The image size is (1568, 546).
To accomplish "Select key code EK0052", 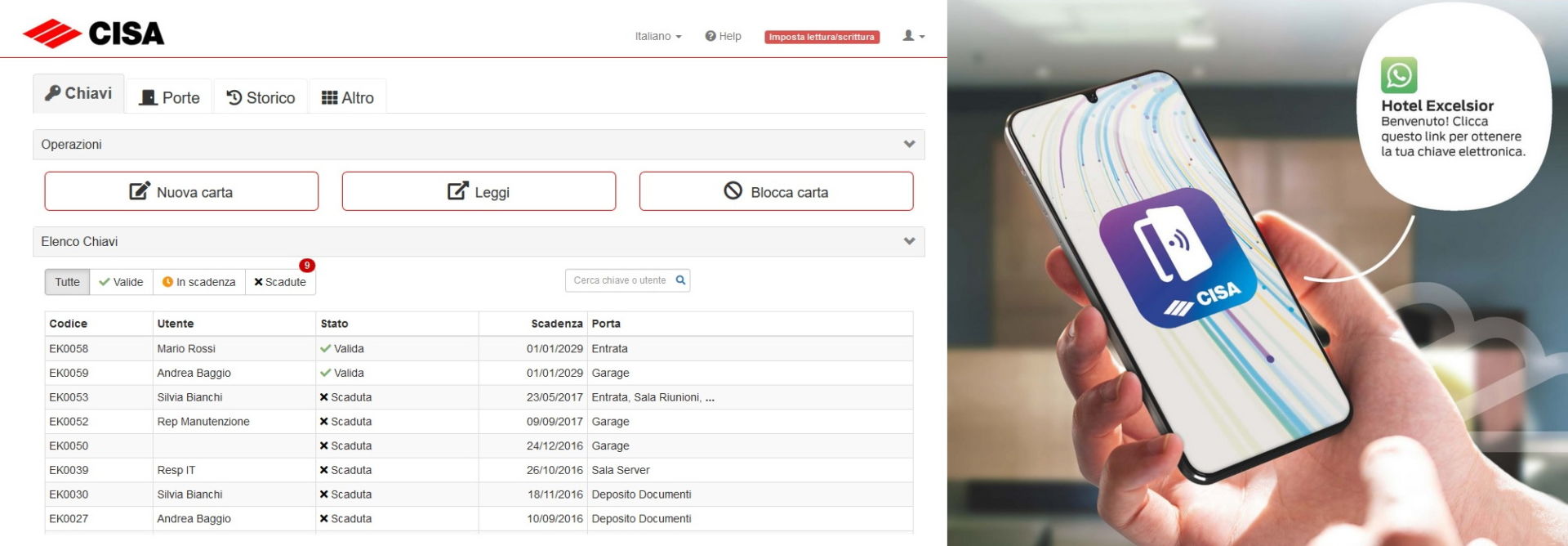I will [x=69, y=422].
